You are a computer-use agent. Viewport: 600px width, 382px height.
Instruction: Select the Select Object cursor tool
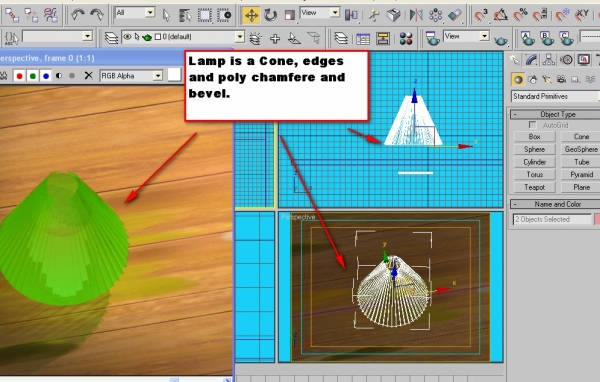pyautogui.click(x=166, y=15)
